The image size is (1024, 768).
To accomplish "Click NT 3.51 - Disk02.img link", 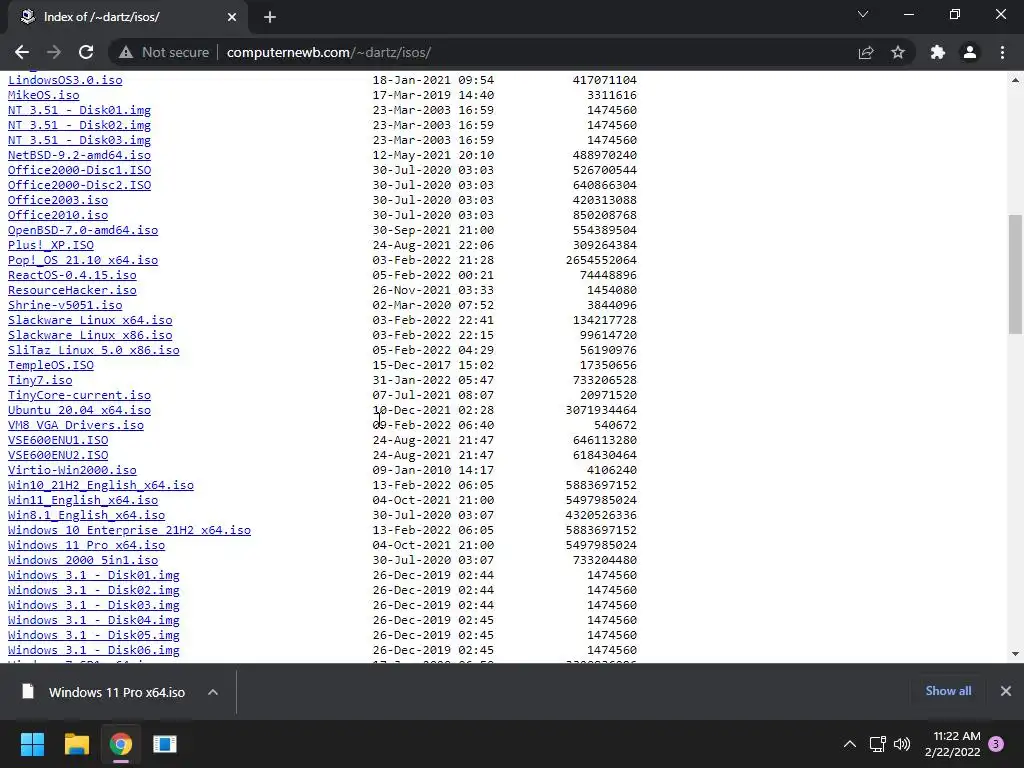I will point(79,125).
